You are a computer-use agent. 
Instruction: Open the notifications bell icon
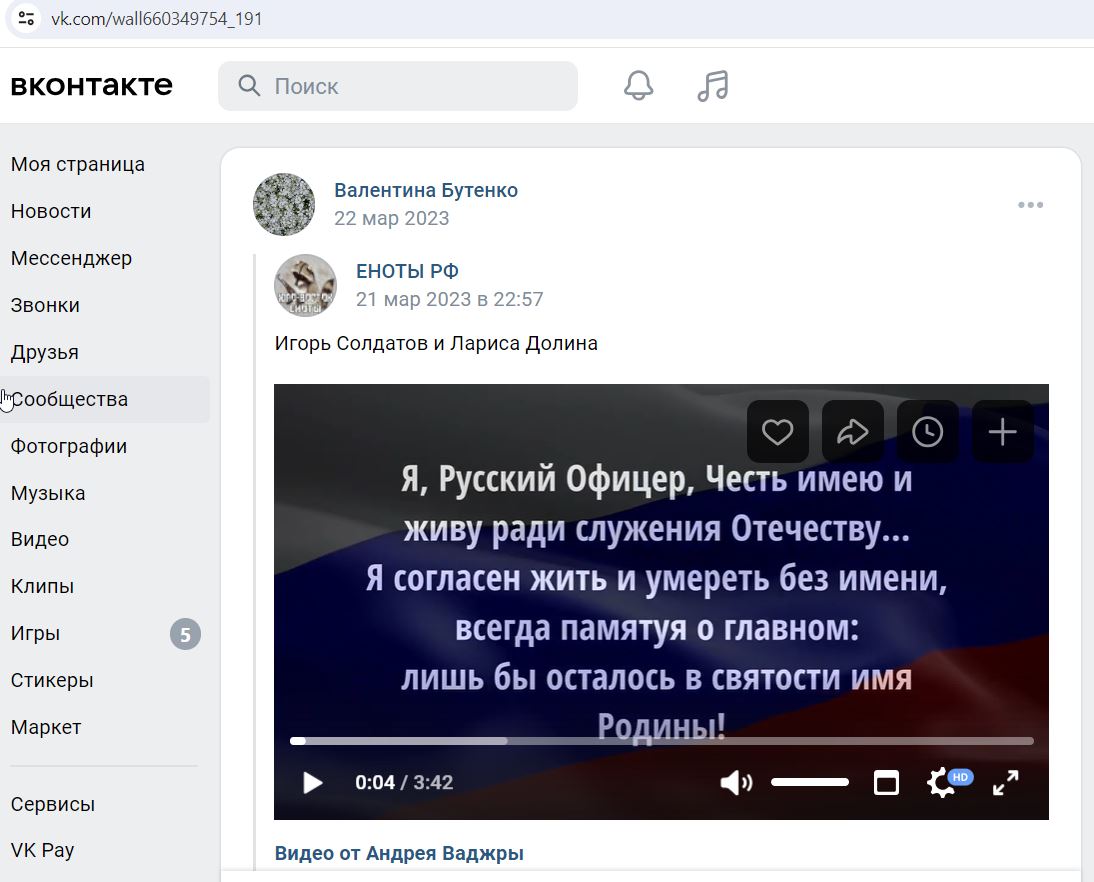(638, 86)
